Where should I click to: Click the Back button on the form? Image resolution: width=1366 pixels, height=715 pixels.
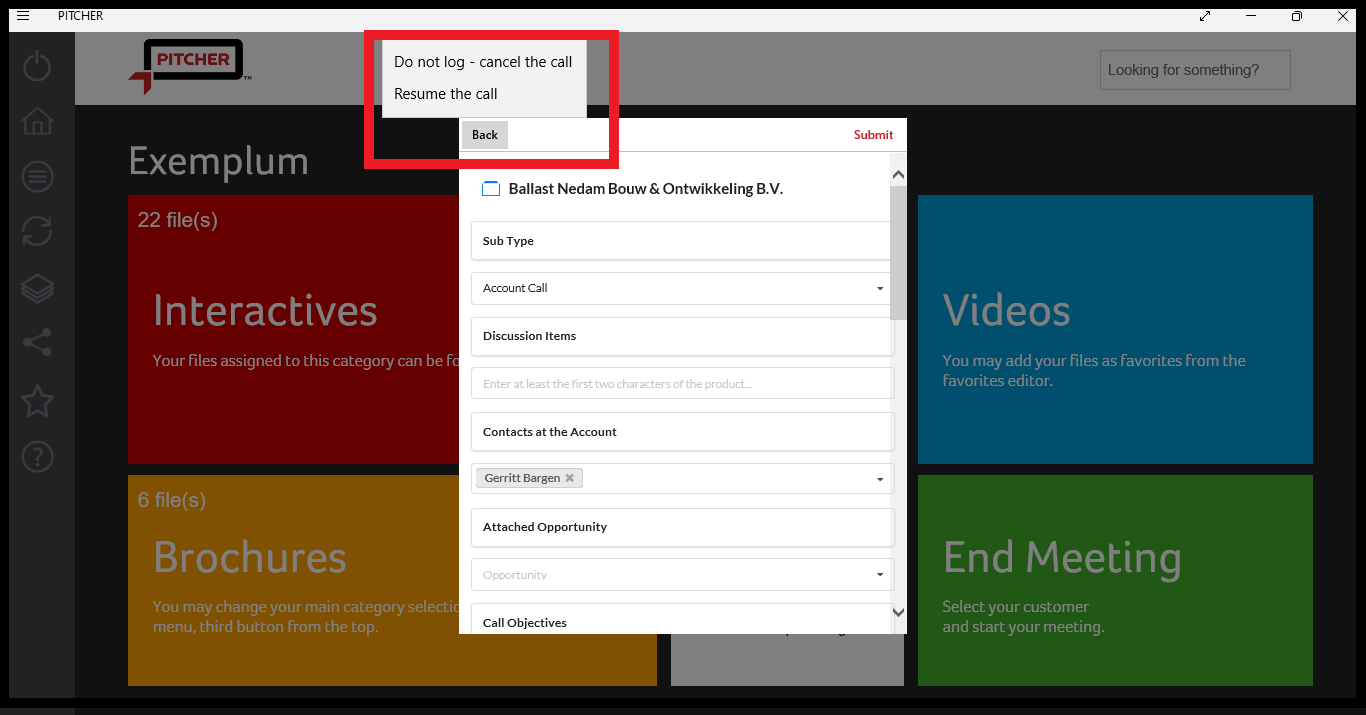click(x=484, y=134)
